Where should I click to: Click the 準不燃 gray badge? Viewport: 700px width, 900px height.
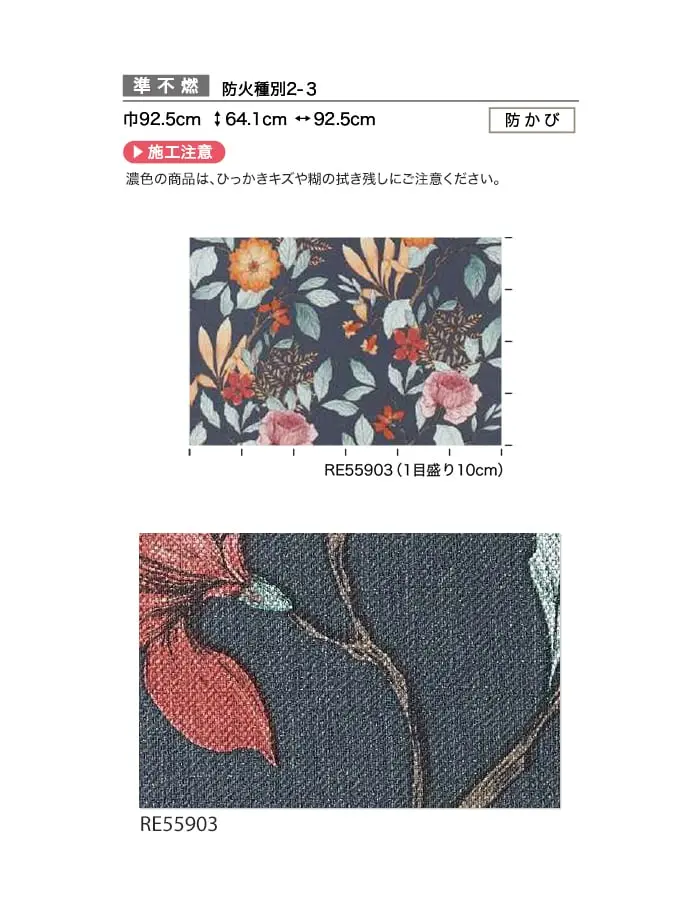pos(166,86)
